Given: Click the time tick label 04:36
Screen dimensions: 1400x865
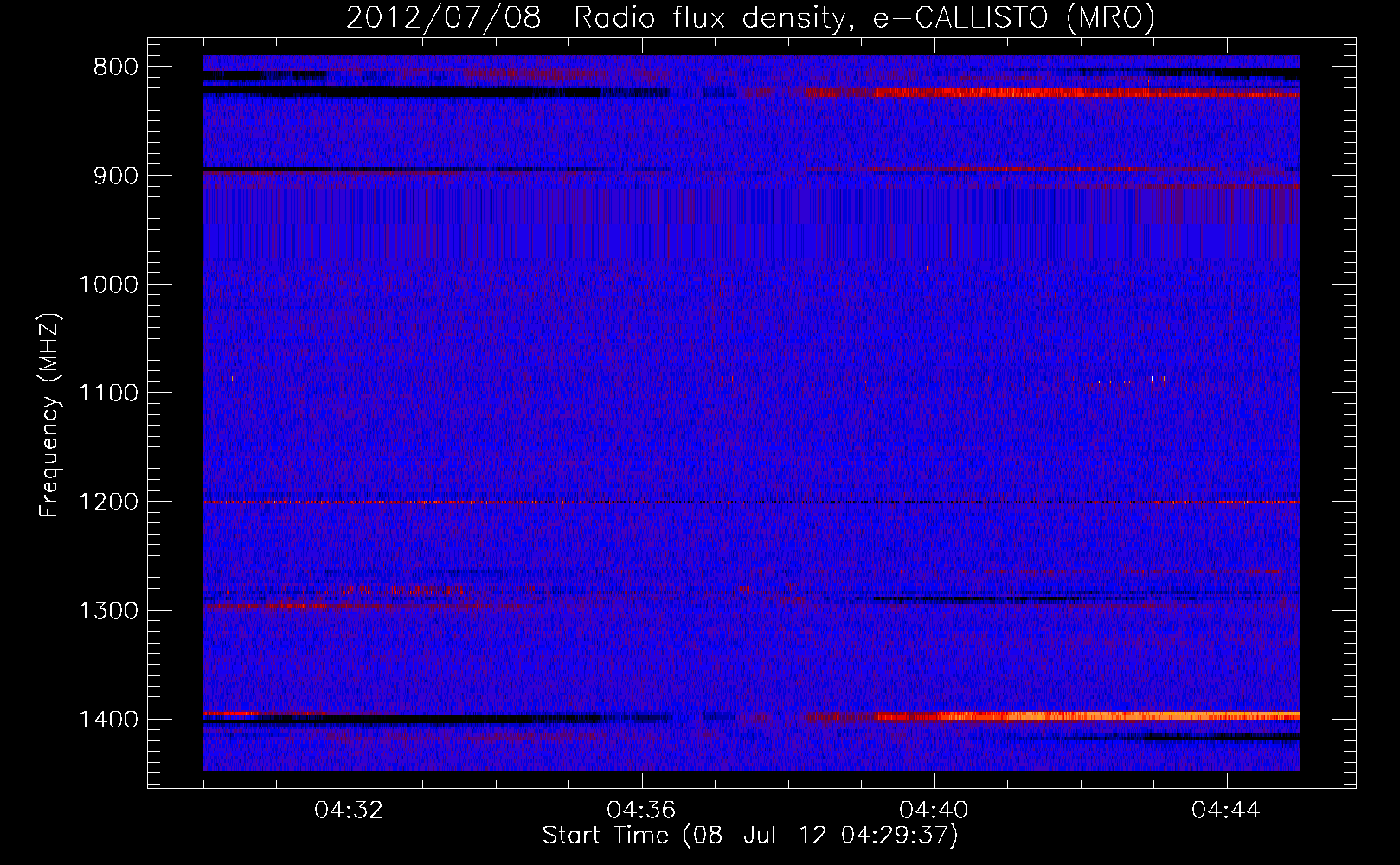Looking at the screenshot, I should pyautogui.click(x=642, y=810).
